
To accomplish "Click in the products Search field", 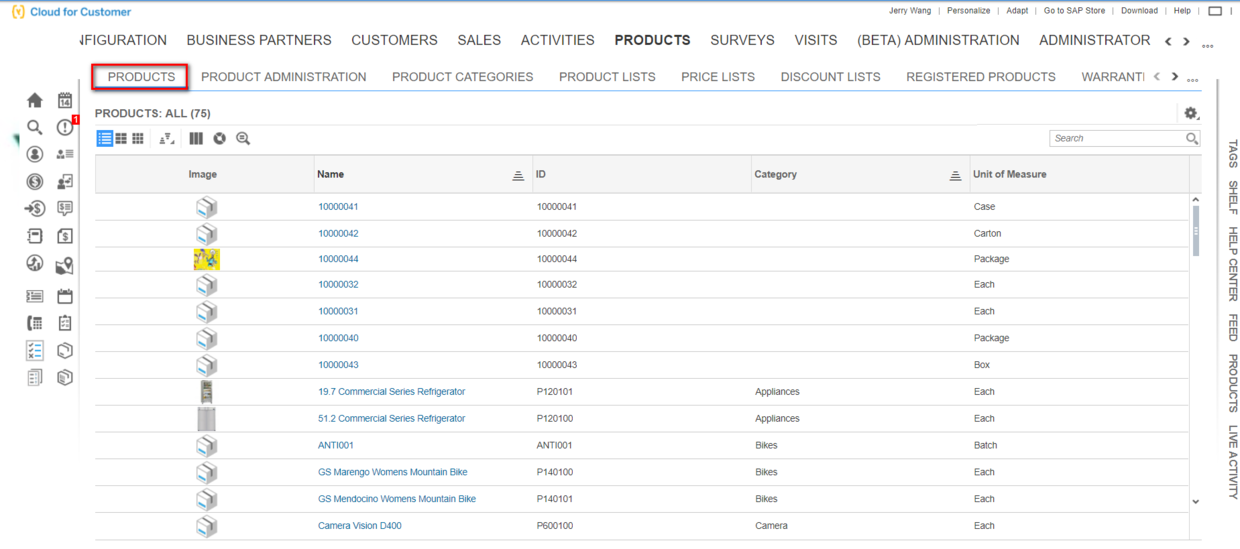I will click(1116, 139).
